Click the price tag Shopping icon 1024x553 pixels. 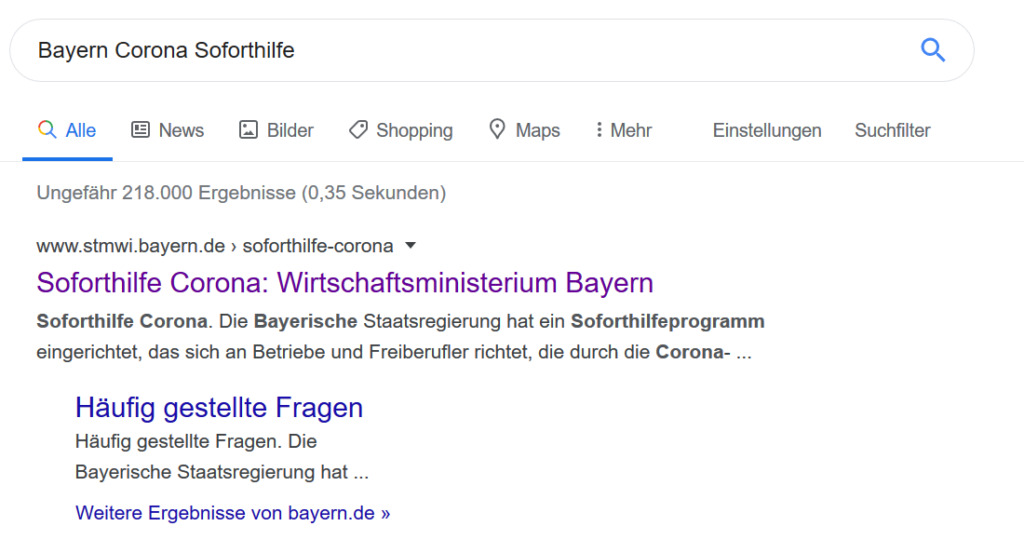click(x=358, y=130)
